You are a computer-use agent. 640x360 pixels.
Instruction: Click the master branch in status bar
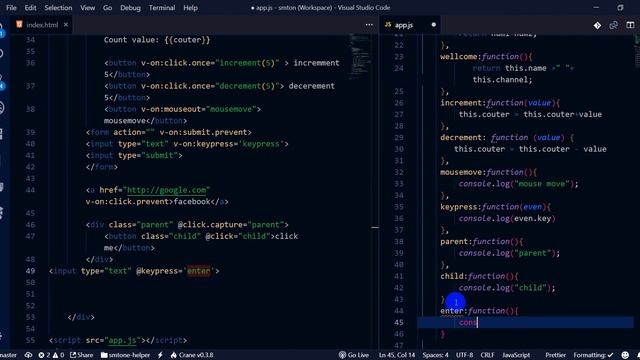coord(9,355)
